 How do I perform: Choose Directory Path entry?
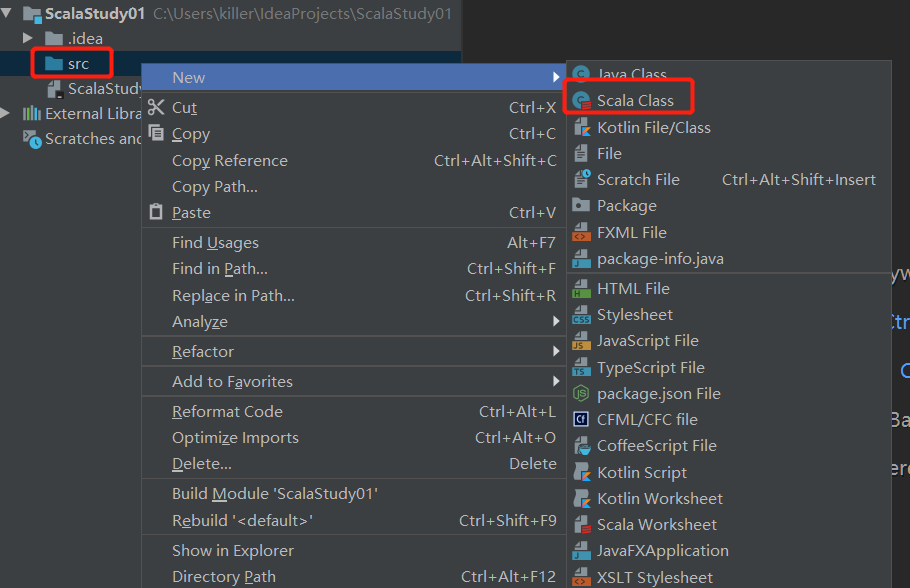coord(353,576)
